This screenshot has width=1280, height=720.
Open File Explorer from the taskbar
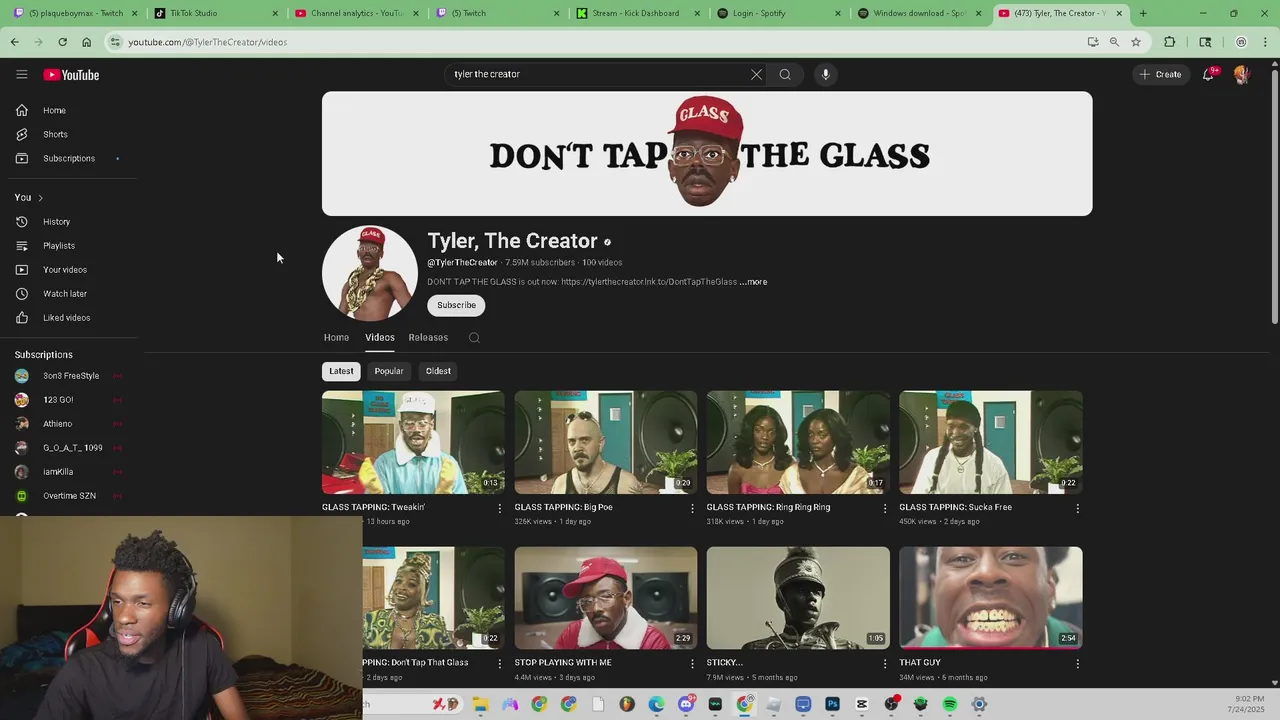click(x=480, y=704)
